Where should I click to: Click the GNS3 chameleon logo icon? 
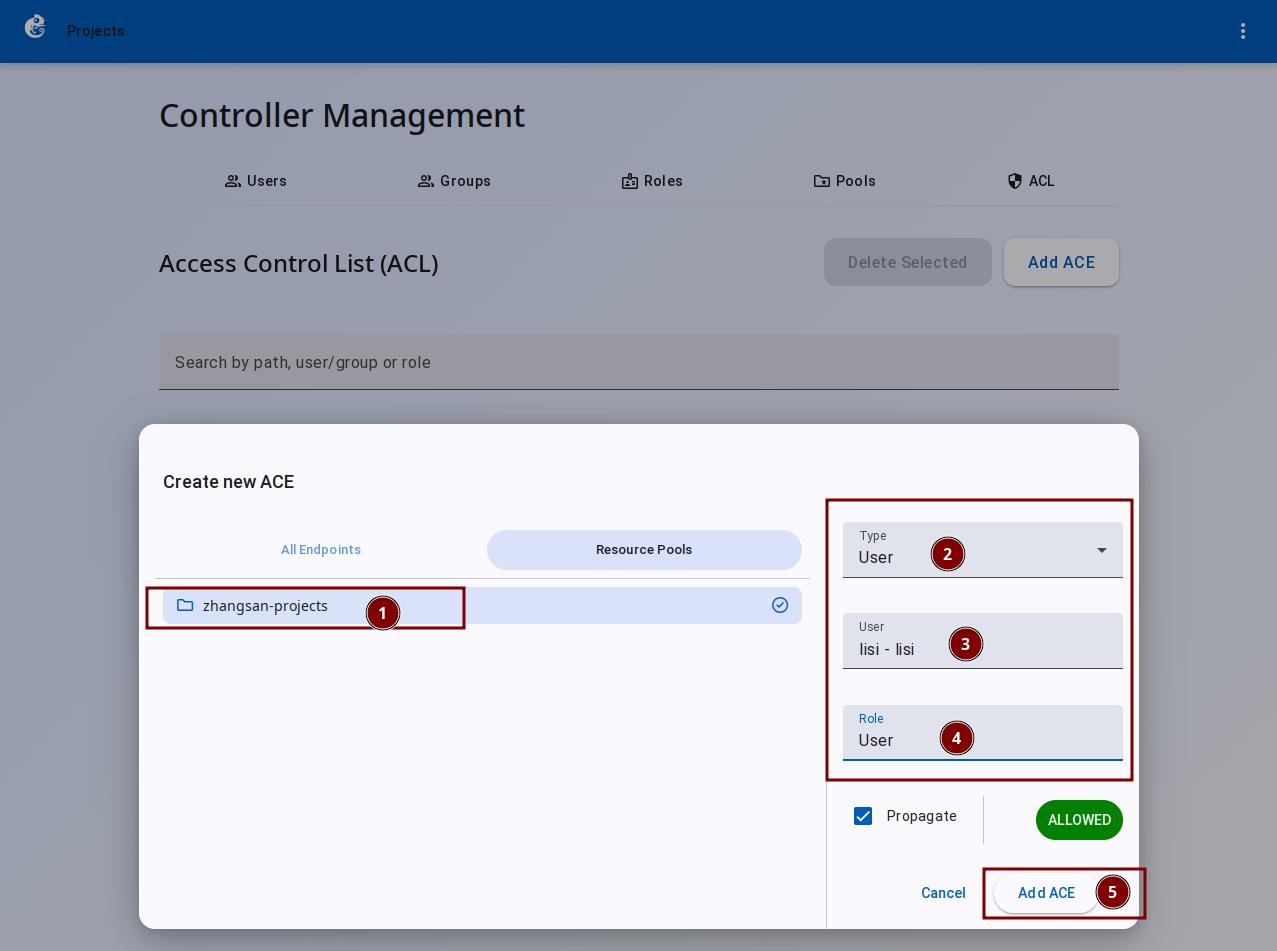point(35,28)
